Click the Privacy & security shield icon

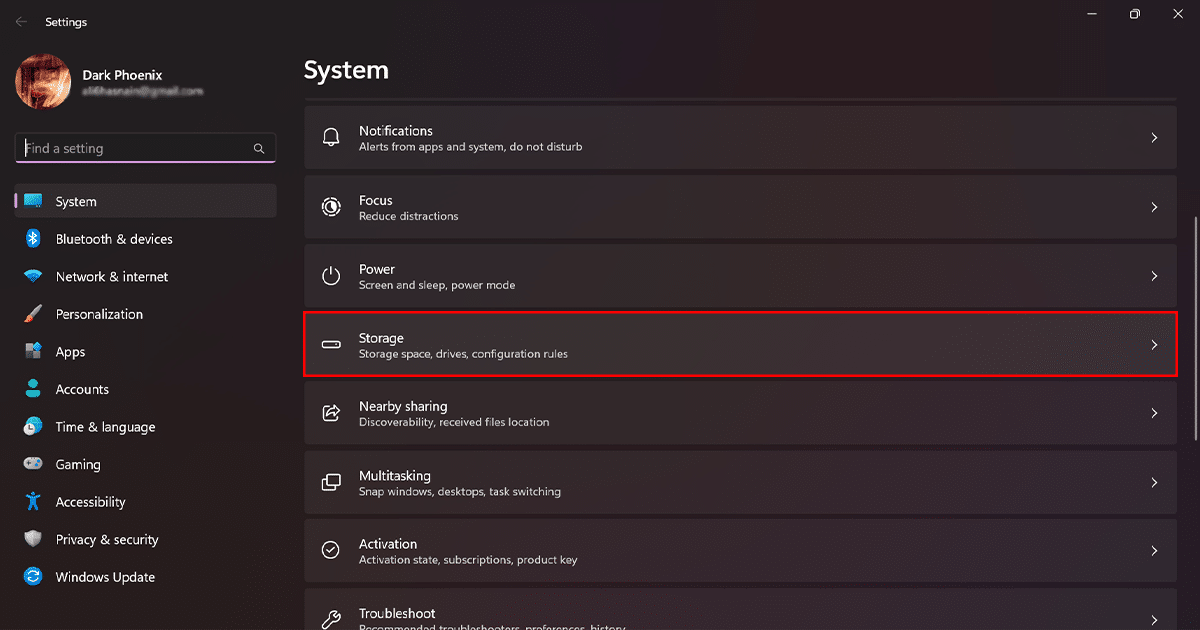click(33, 540)
